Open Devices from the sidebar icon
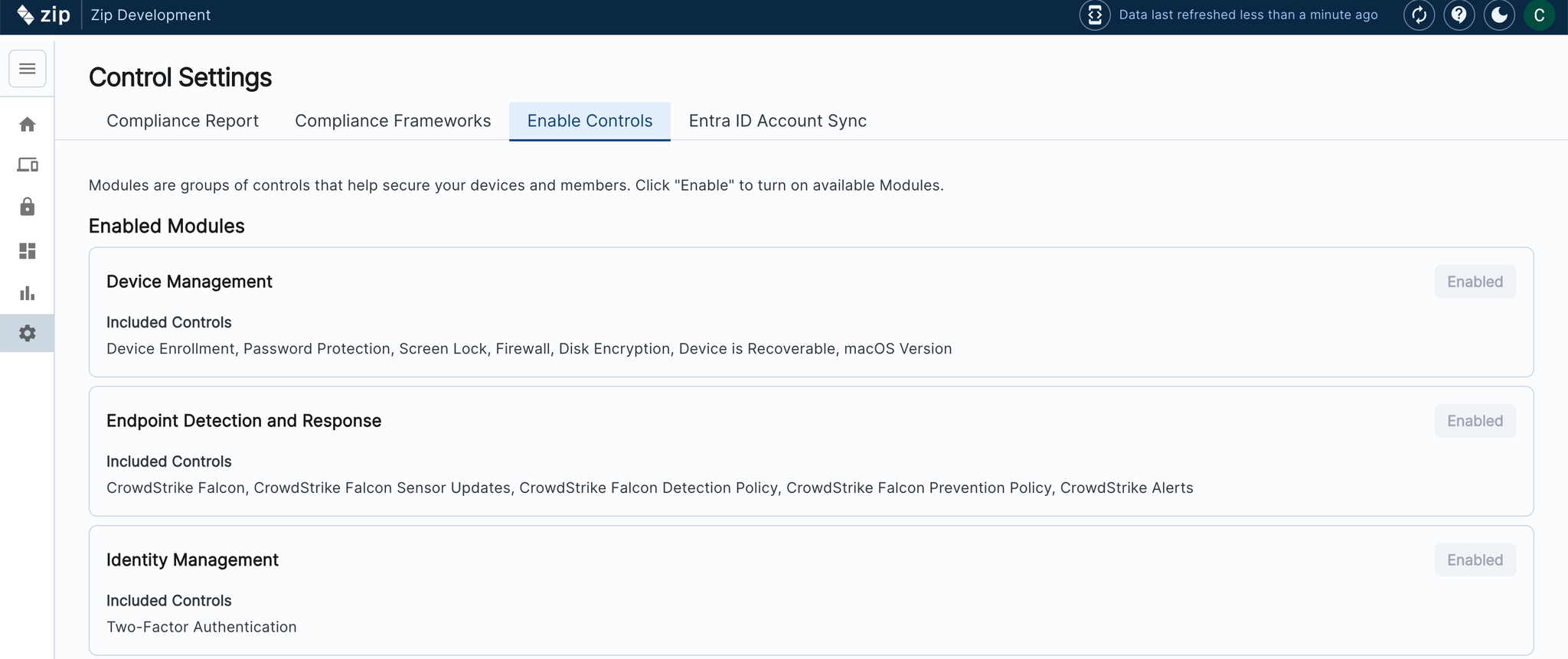Viewport: 1568px width, 659px height. [28, 165]
